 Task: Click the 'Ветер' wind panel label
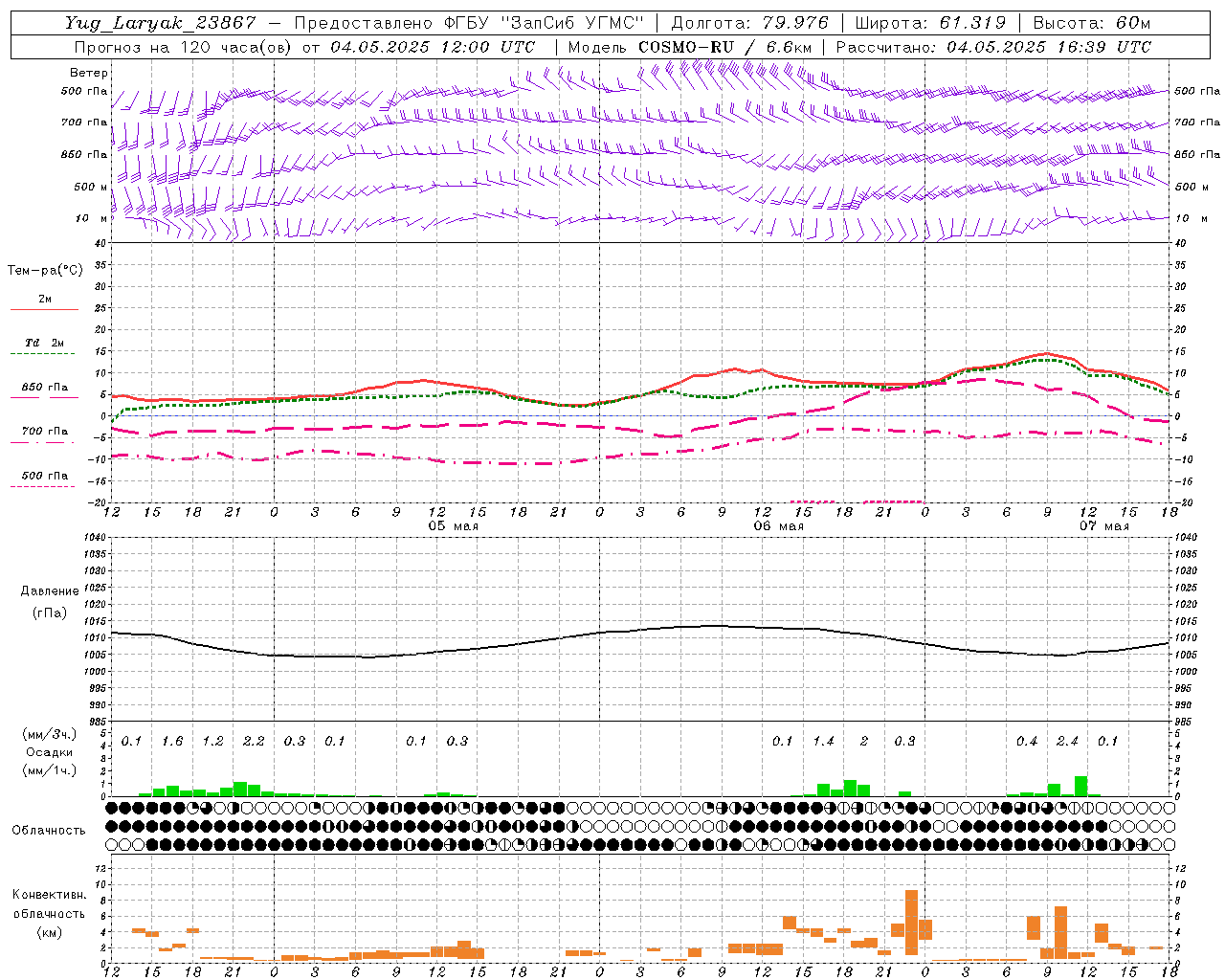(x=89, y=73)
